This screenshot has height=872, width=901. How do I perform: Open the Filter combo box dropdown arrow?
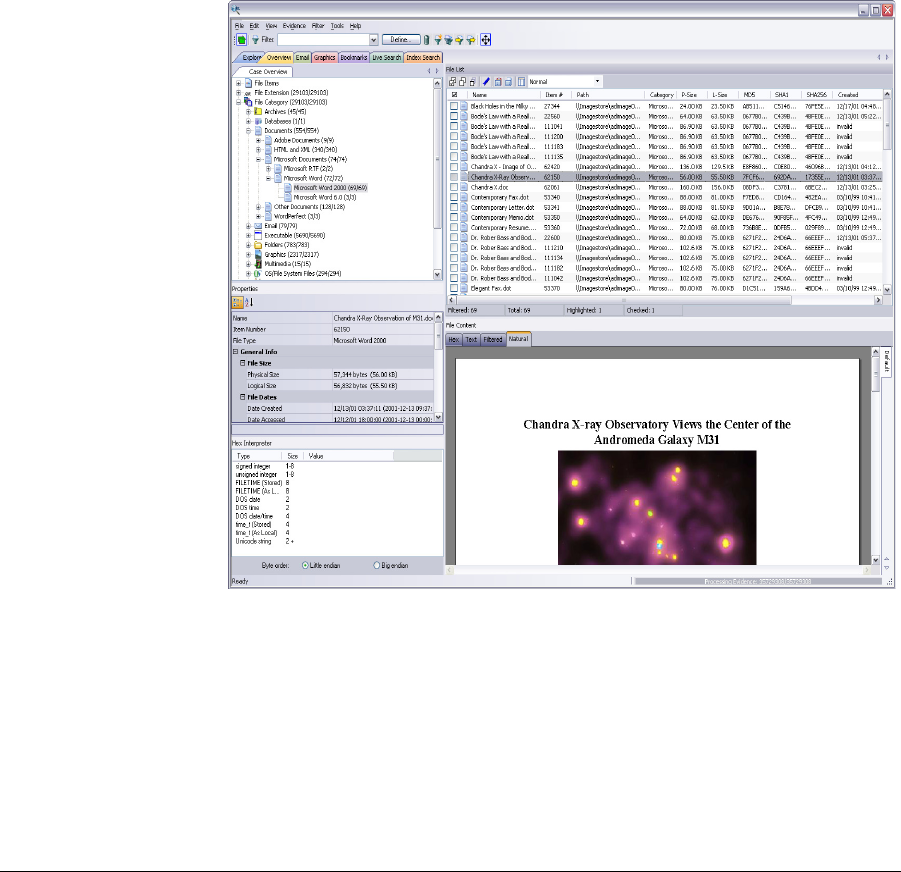[x=374, y=40]
